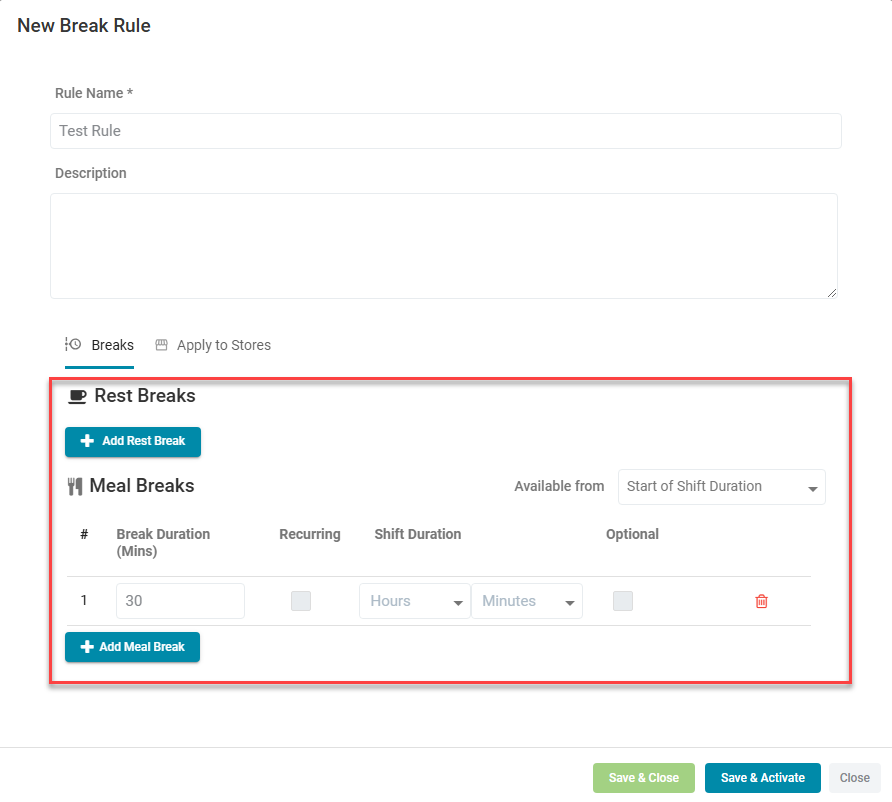
Task: Click the plus icon on Add Rest Break
Action: pyautogui.click(x=87, y=441)
